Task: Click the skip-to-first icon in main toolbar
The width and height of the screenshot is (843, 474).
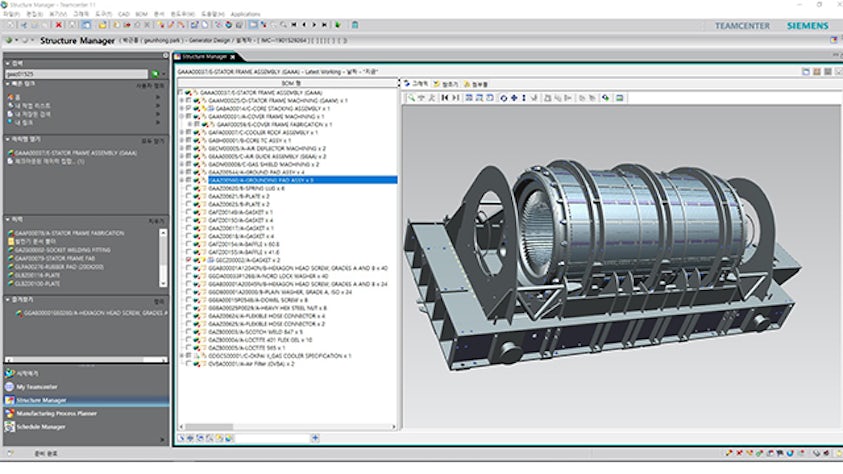Action: point(294,25)
